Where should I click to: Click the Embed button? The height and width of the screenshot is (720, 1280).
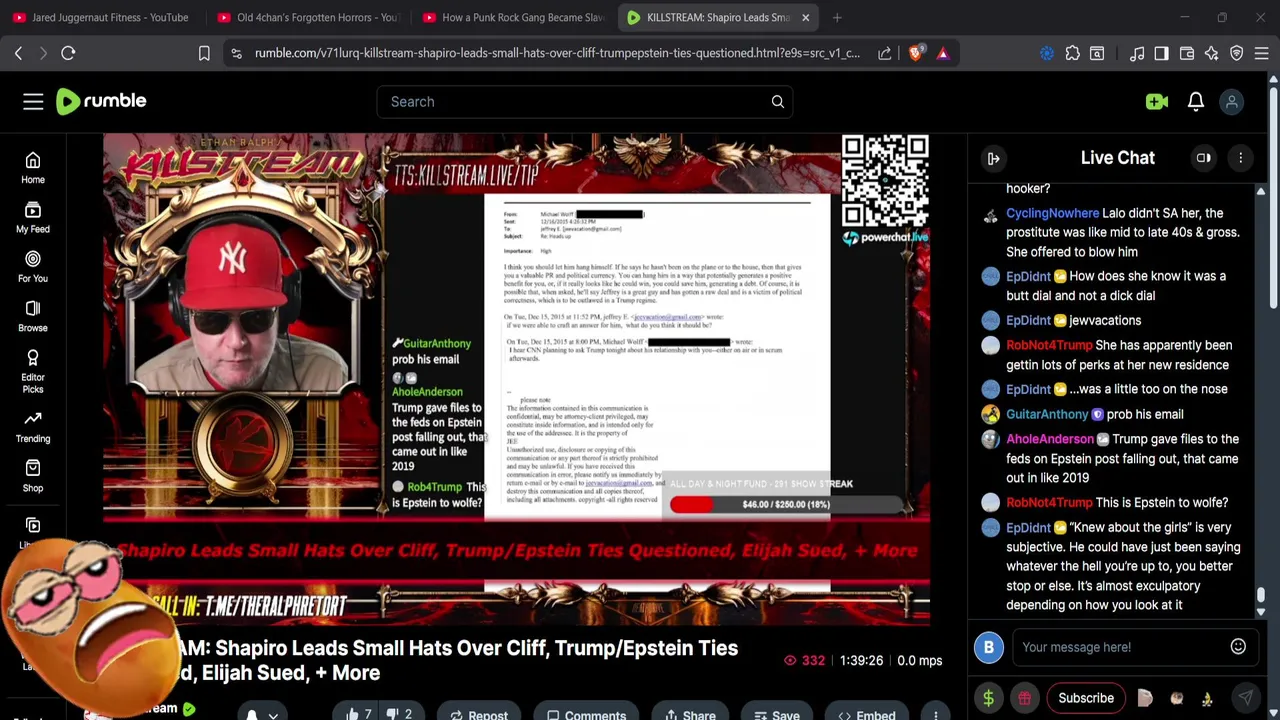(866, 714)
